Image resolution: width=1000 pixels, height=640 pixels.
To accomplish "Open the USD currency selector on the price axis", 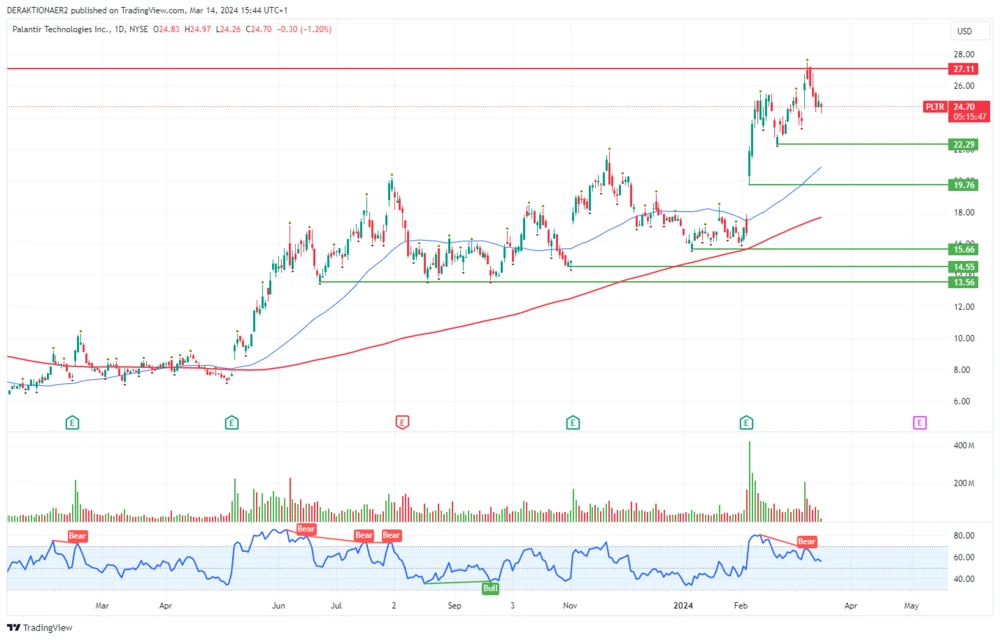I will point(965,31).
